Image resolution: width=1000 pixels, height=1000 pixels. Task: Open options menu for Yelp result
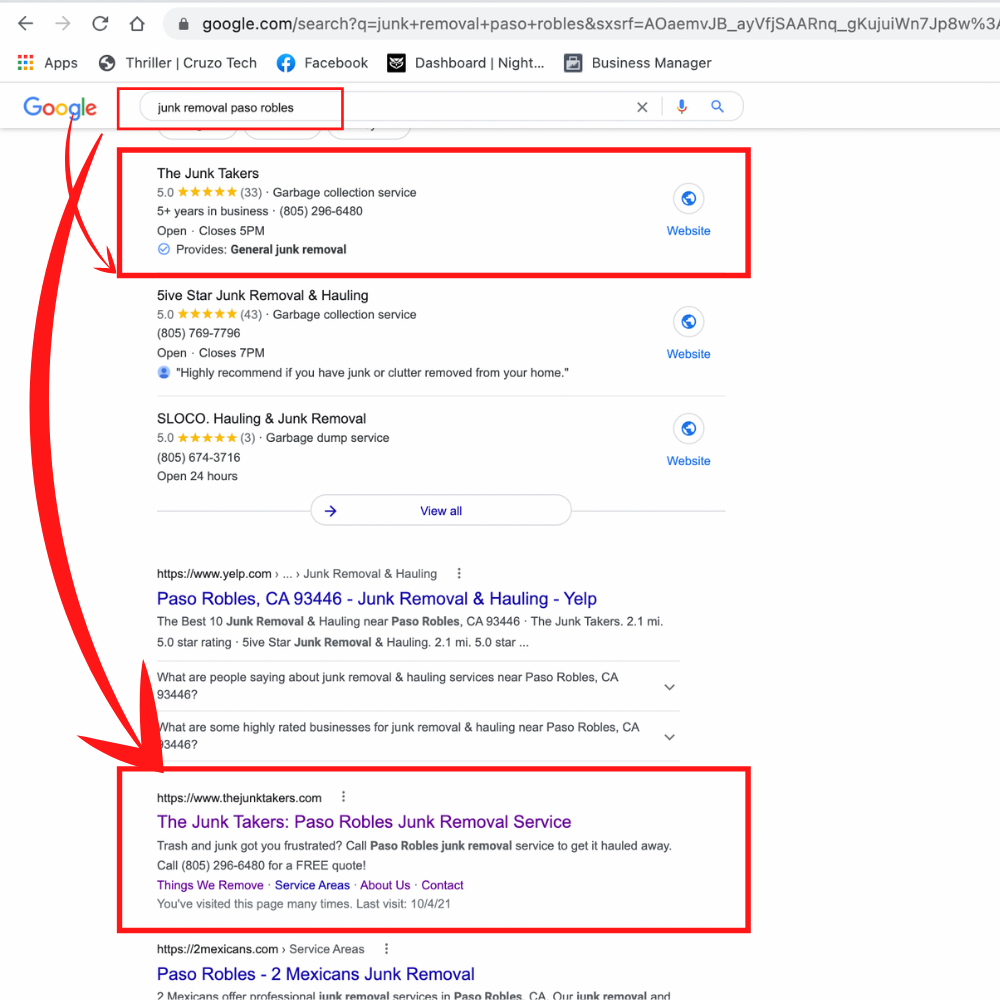coord(459,573)
